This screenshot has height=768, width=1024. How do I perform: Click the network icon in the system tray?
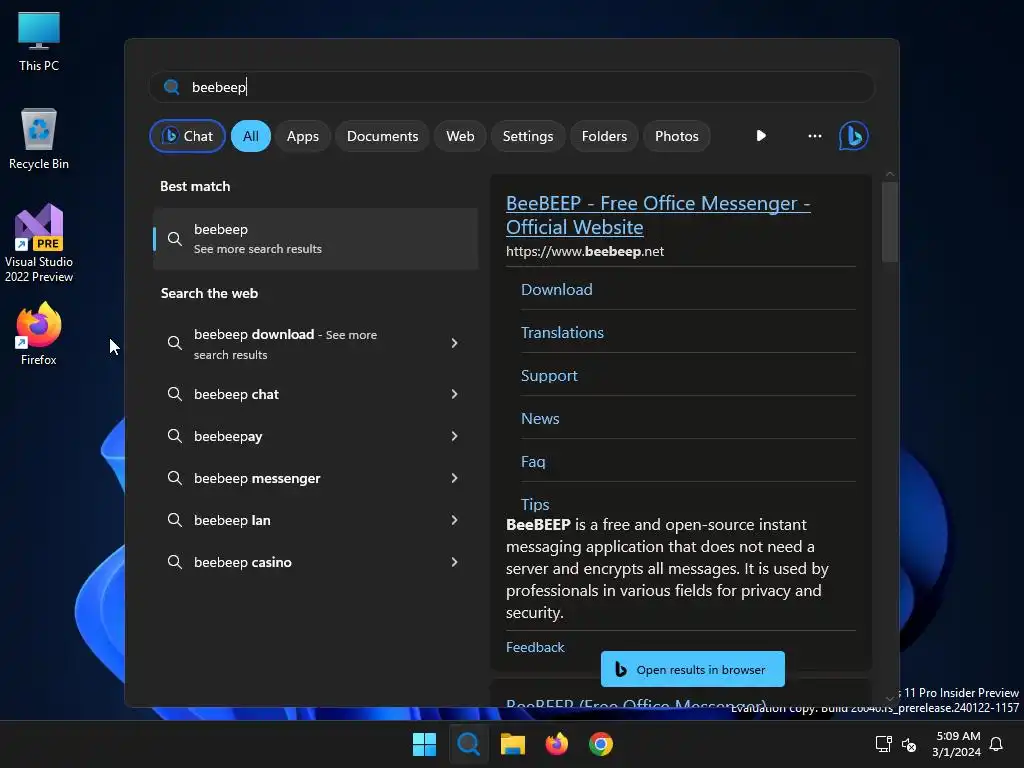point(884,744)
